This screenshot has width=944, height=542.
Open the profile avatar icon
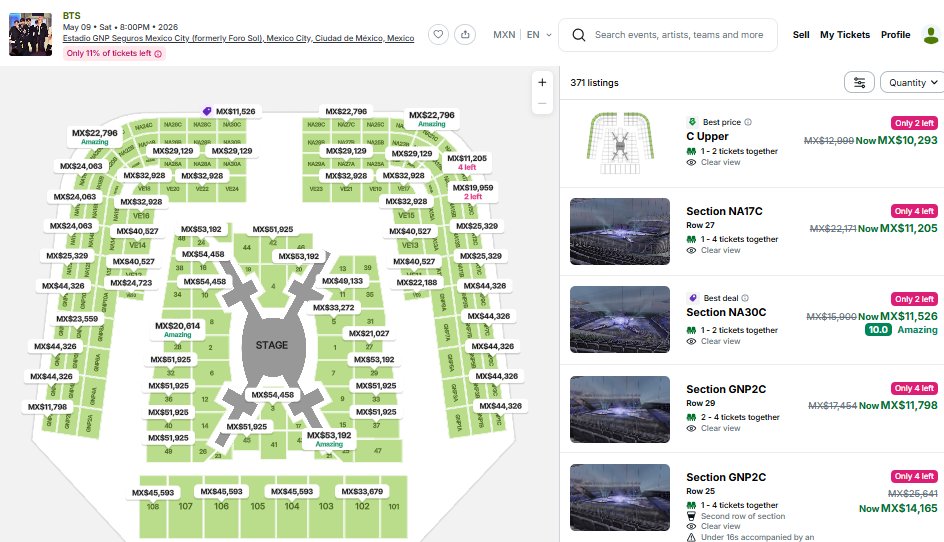pyautogui.click(x=931, y=35)
